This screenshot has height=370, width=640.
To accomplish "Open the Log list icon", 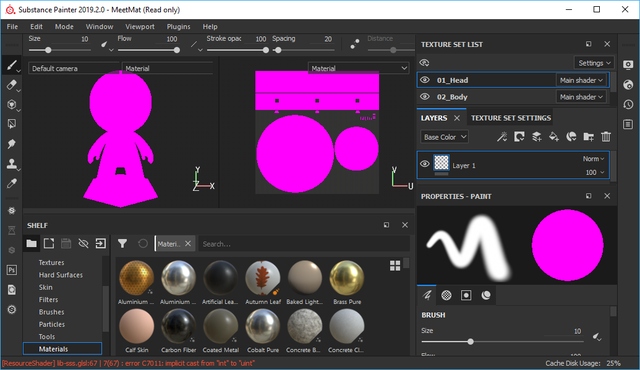I will click(628, 124).
